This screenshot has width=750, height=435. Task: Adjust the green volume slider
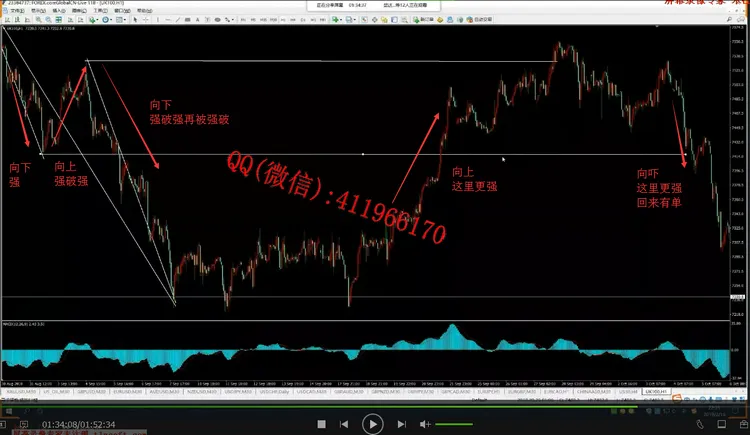[x=454, y=424]
